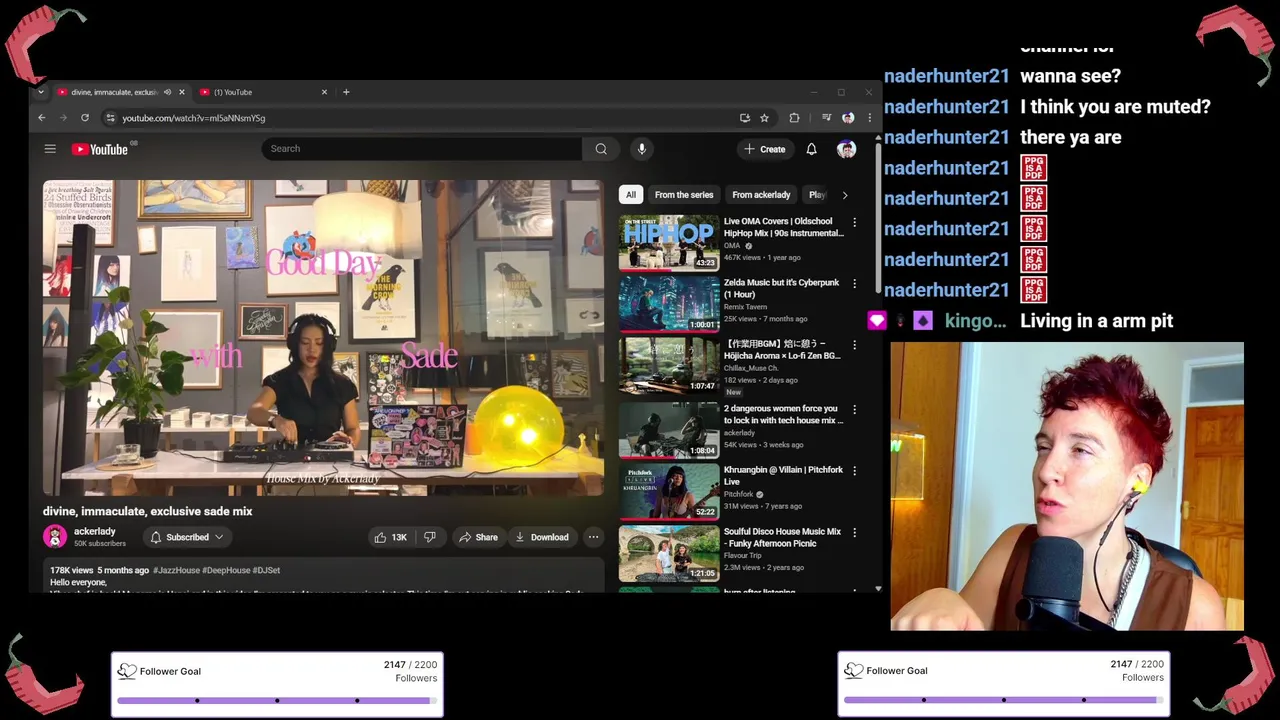
Task: Click the search magnifier button
Action: (x=601, y=149)
